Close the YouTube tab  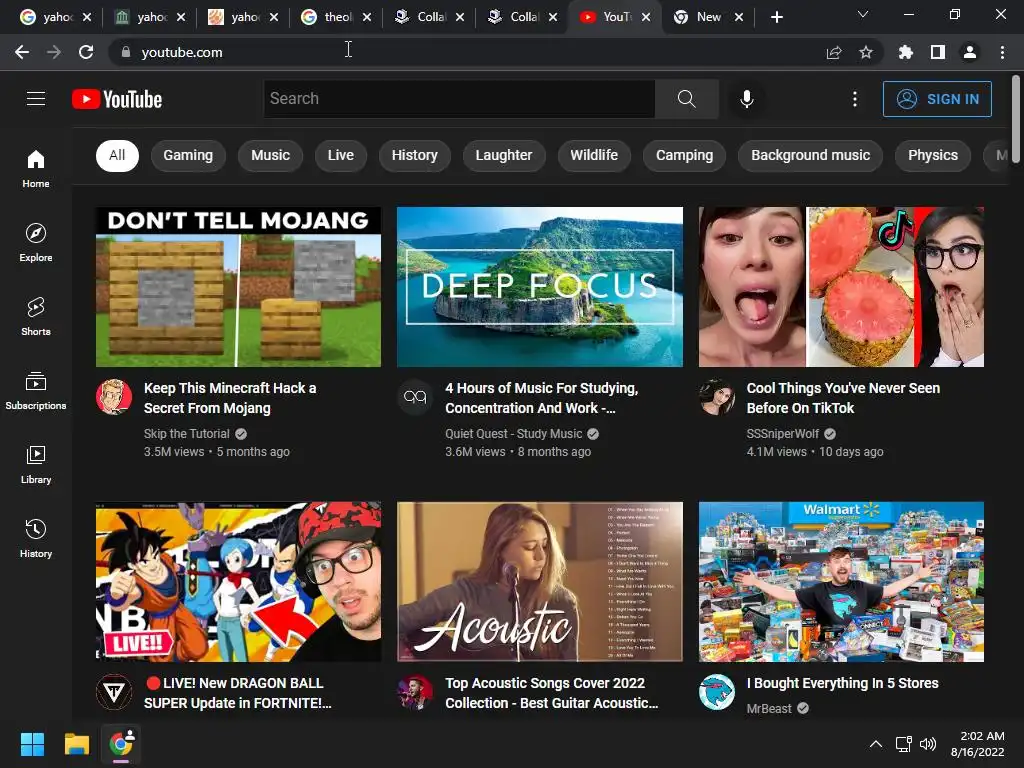pyautogui.click(x=646, y=17)
